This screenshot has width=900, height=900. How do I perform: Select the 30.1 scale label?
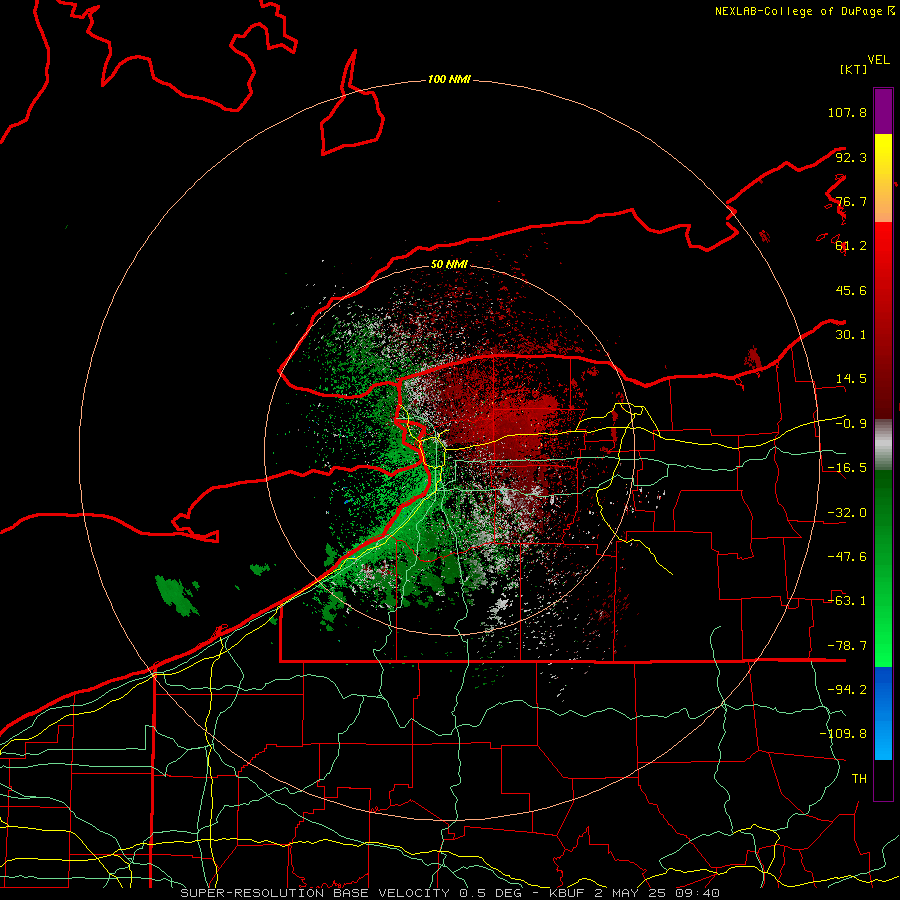pos(851,335)
